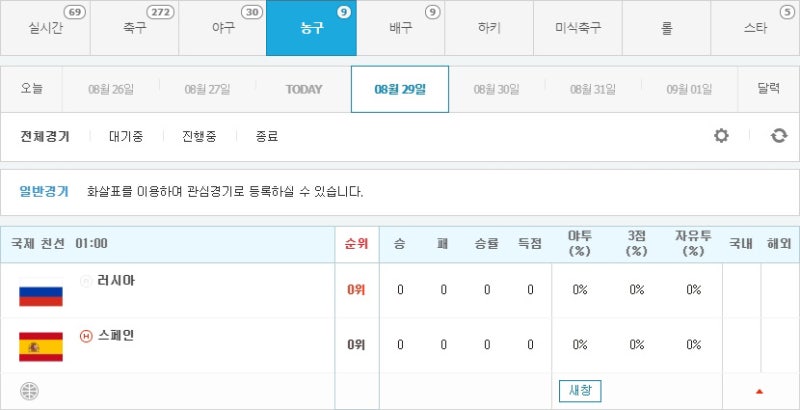
Task: Click the circle marker beside 러시아
Action: pyautogui.click(x=86, y=281)
